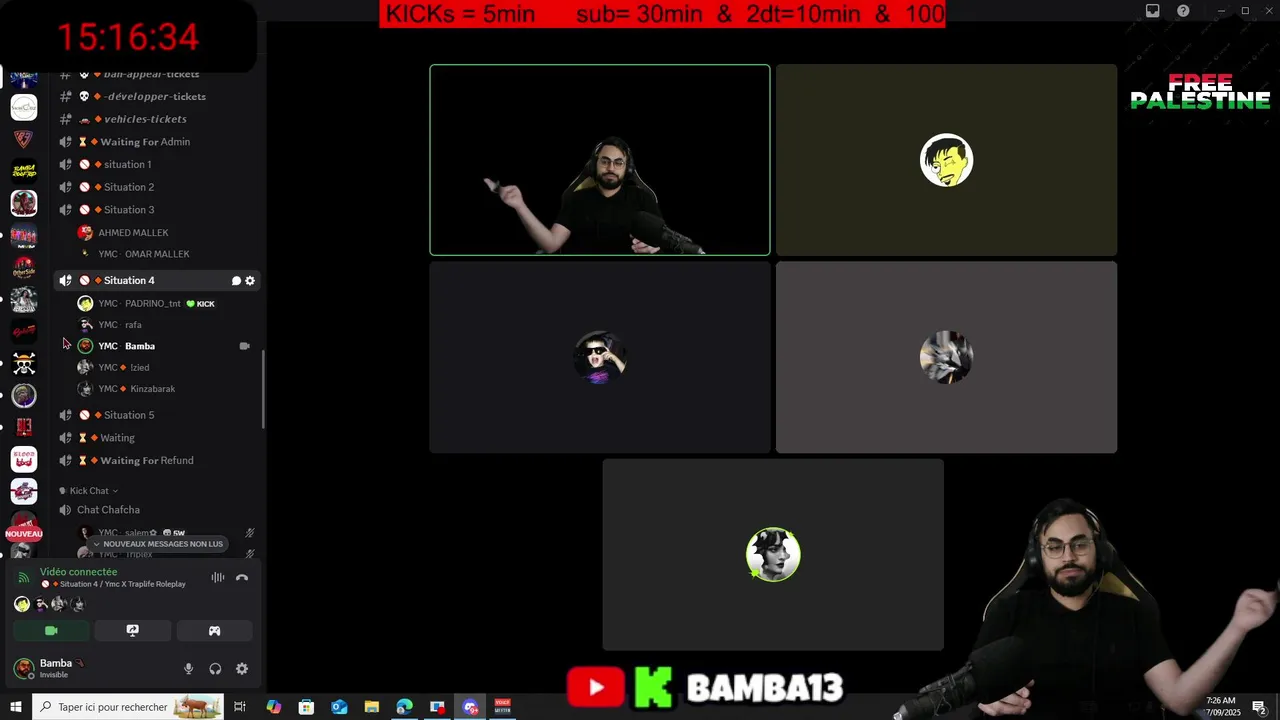Start screen sharing from the voice panel
1280x720 pixels.
[132, 631]
